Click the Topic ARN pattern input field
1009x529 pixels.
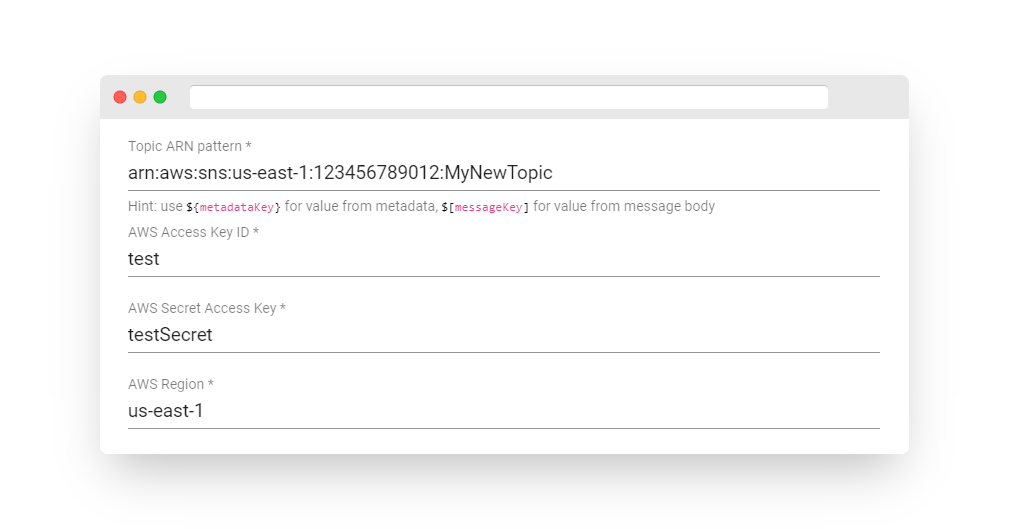(503, 173)
